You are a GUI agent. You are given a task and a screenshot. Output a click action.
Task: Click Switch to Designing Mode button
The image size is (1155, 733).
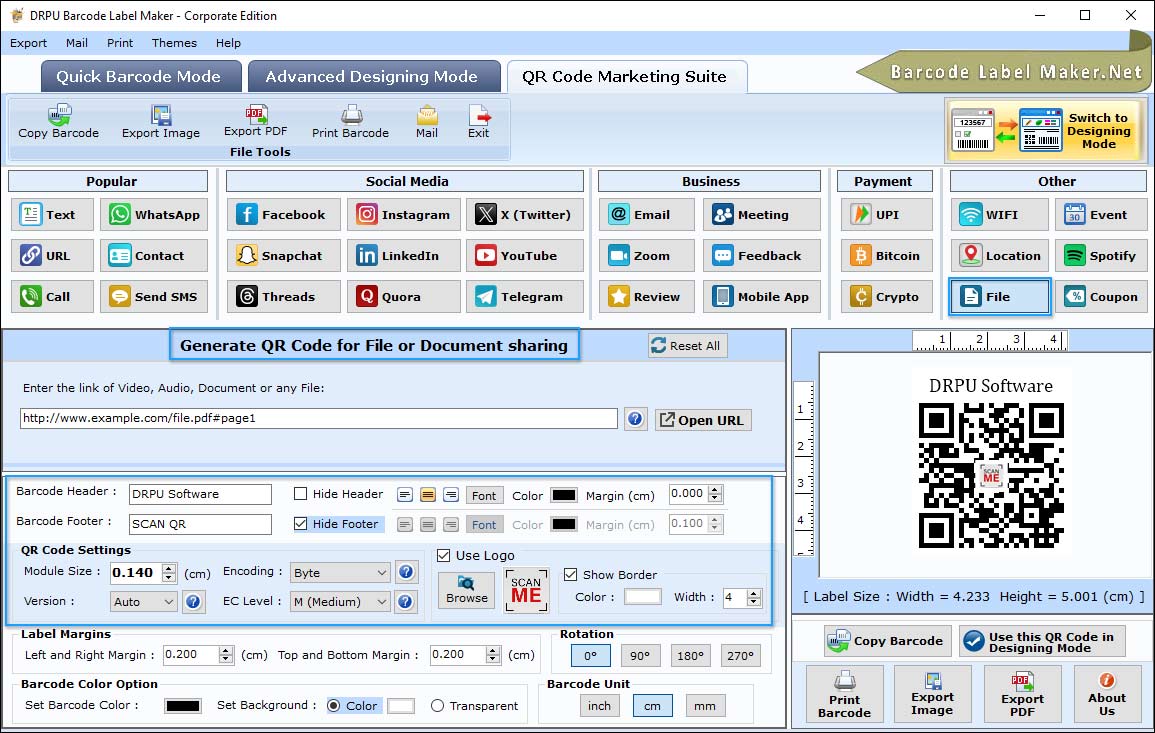click(1045, 130)
